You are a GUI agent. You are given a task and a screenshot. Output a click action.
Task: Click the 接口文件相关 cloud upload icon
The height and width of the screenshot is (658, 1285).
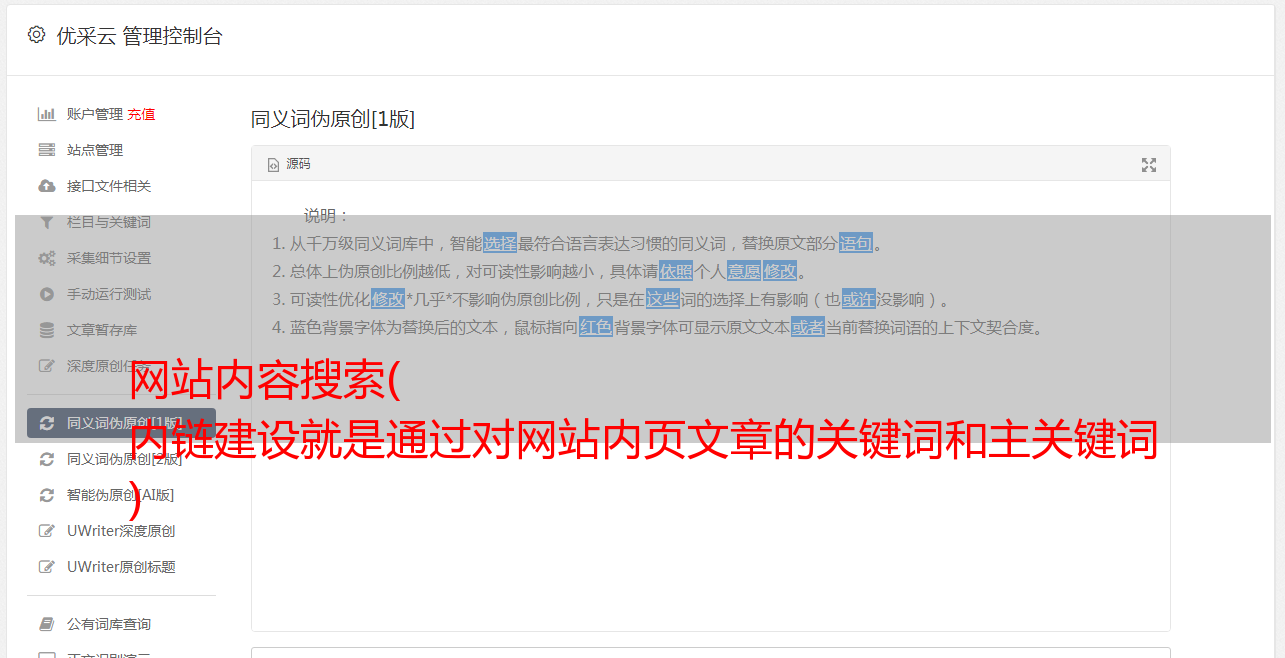tap(46, 186)
